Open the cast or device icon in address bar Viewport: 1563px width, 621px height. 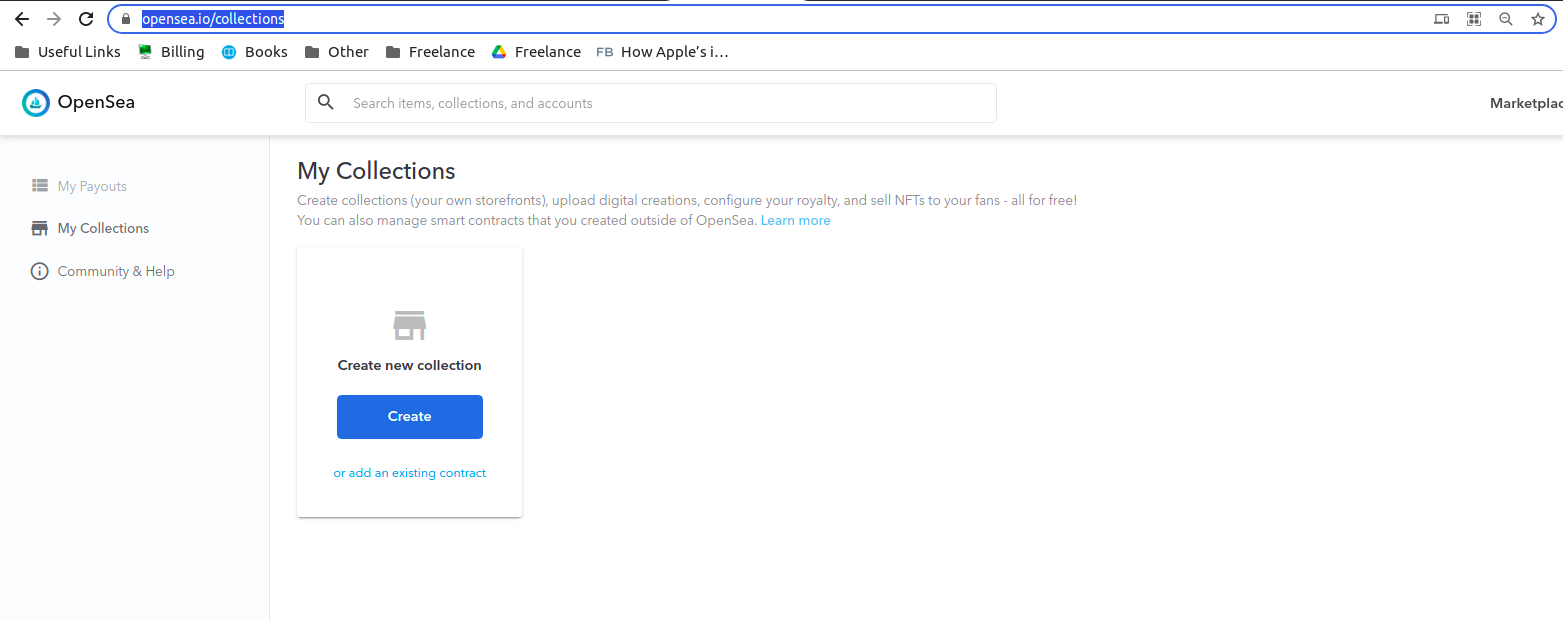point(1441,19)
